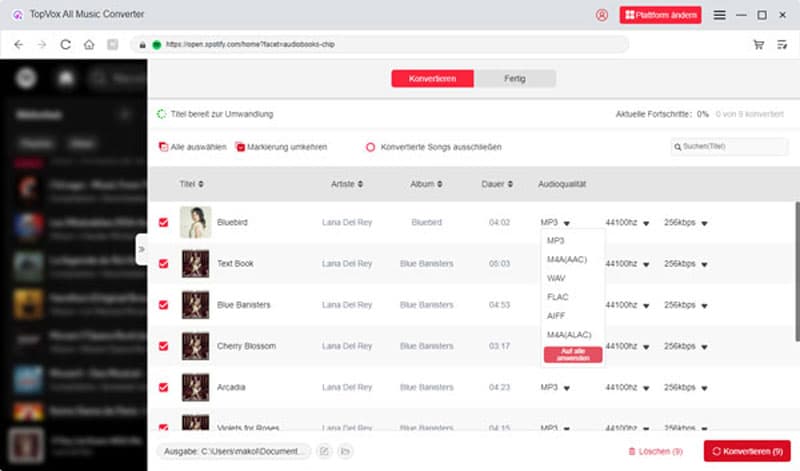This screenshot has width=800, height=471.
Task: Switch to the Fertig tab
Action: pyautogui.click(x=514, y=78)
